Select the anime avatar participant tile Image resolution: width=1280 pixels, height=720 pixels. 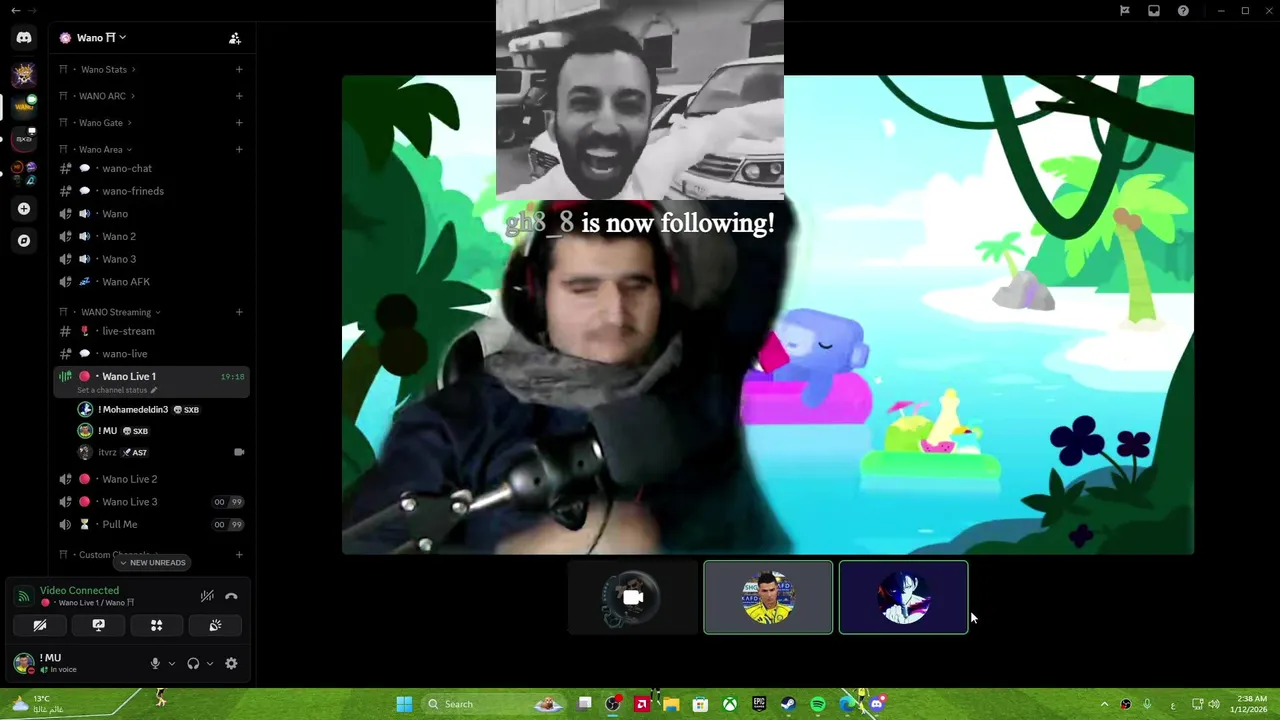(x=903, y=597)
